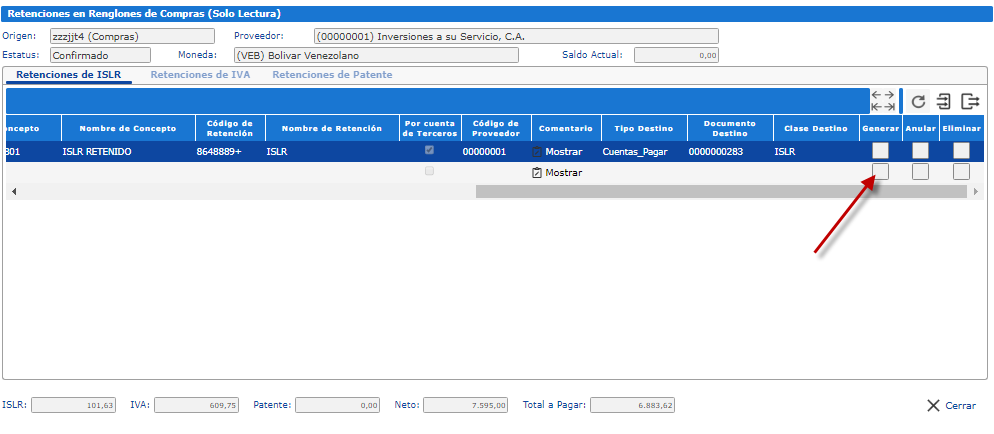Click the Cerrar label
The height and width of the screenshot is (434, 994).
960,406
